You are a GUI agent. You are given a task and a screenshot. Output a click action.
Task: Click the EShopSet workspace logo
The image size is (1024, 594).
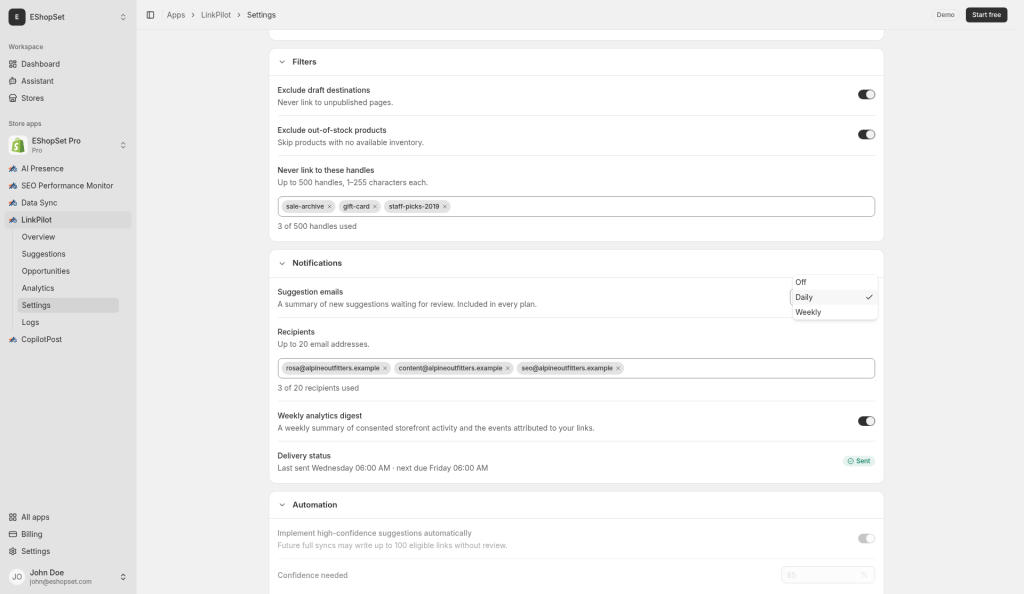click(17, 17)
